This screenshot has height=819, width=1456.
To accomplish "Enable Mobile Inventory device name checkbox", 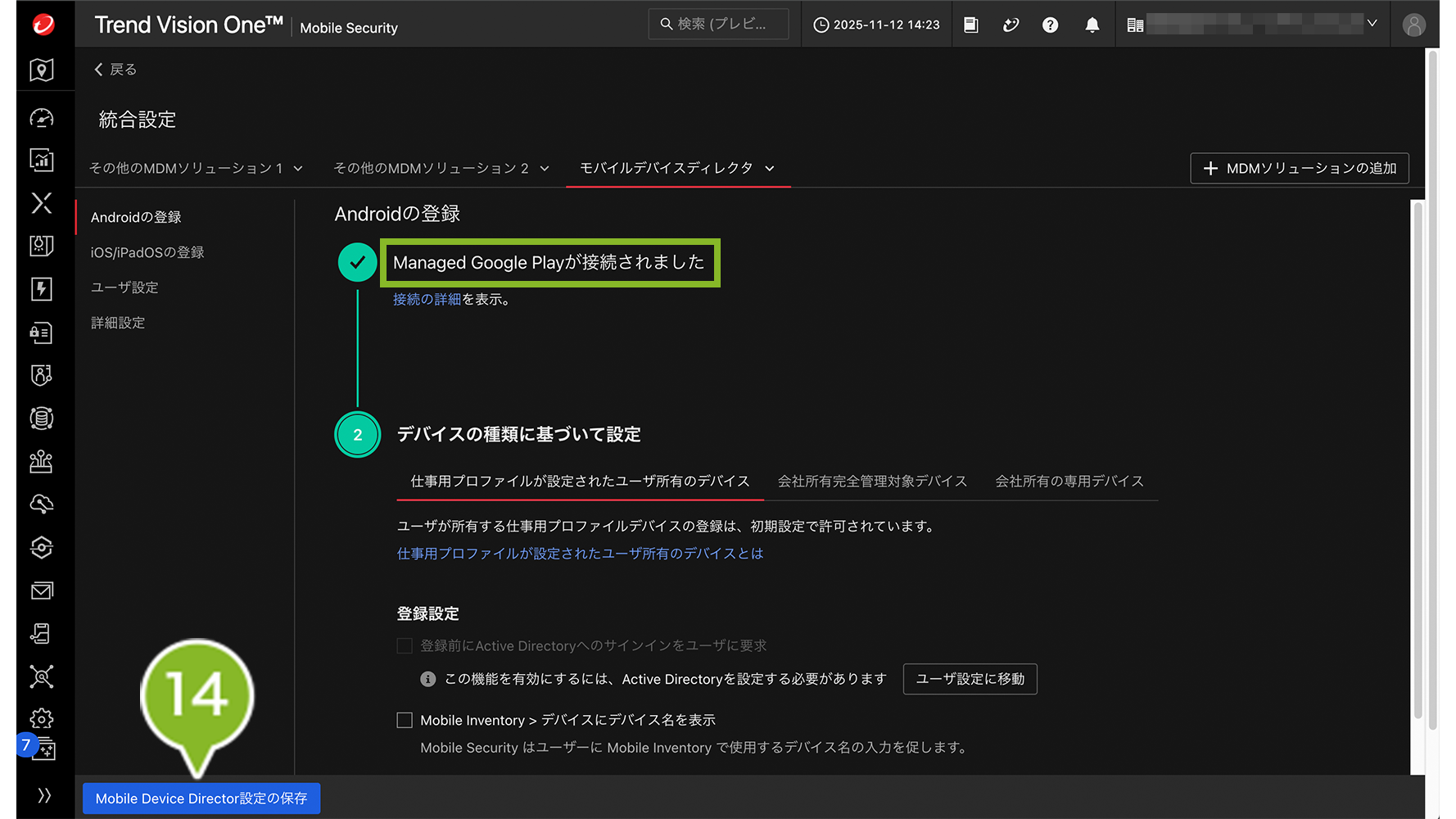I will click(x=405, y=720).
